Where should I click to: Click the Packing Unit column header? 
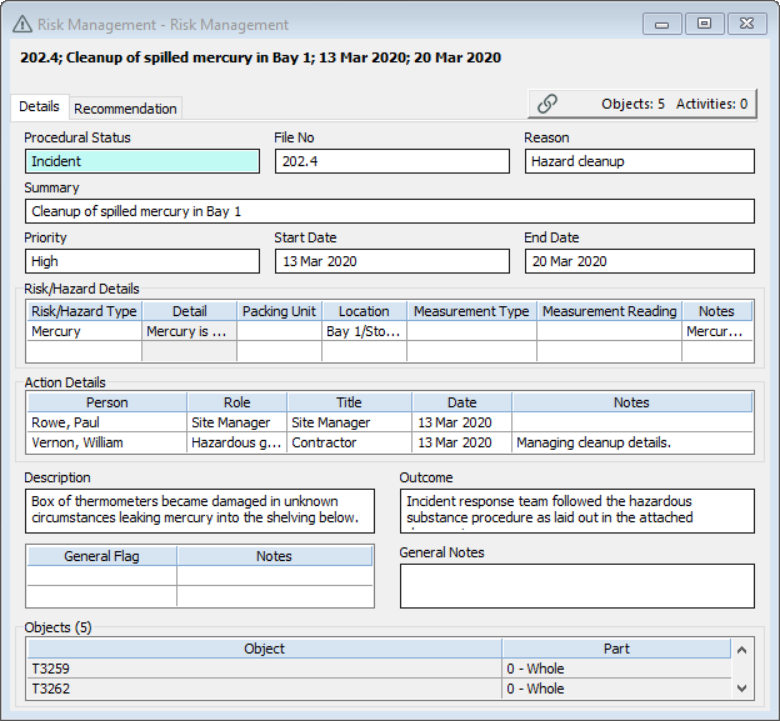tap(279, 311)
